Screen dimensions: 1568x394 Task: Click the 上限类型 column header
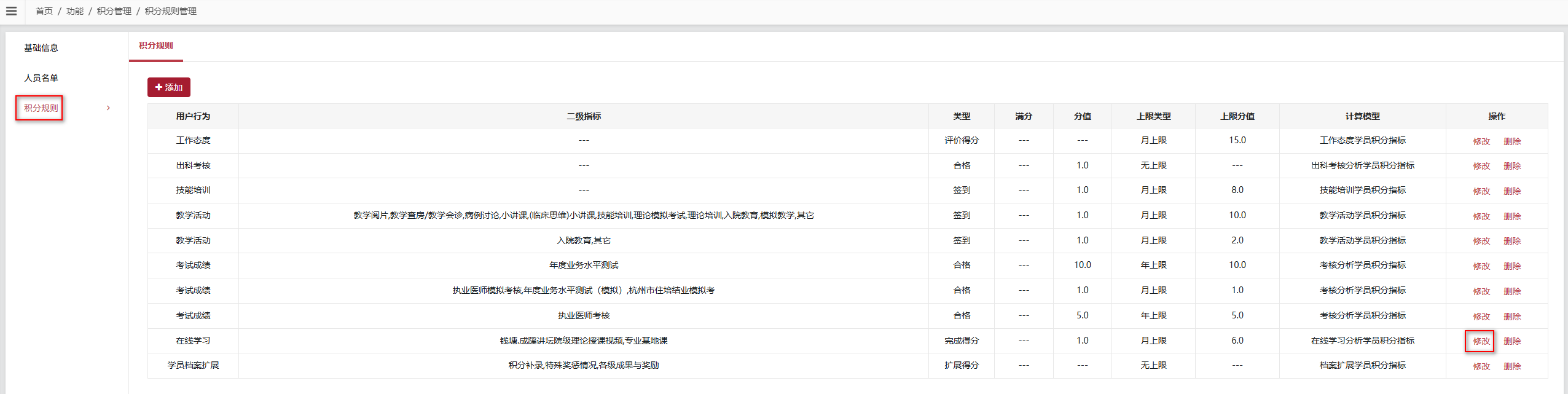pyautogui.click(x=1153, y=116)
